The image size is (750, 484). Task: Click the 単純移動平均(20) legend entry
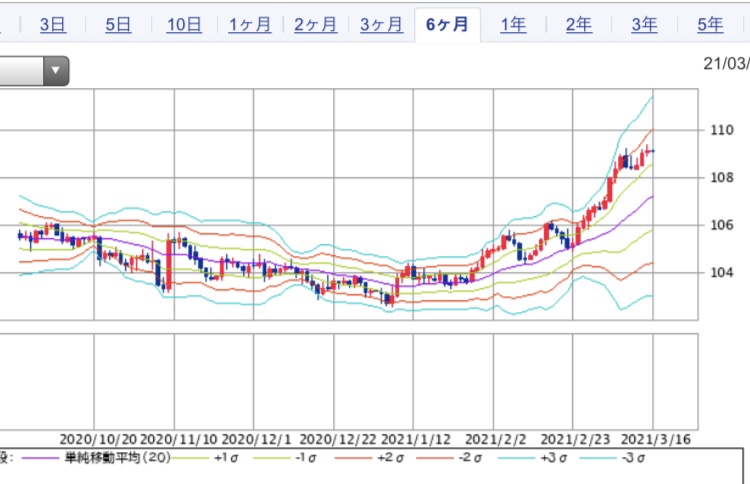click(118, 458)
